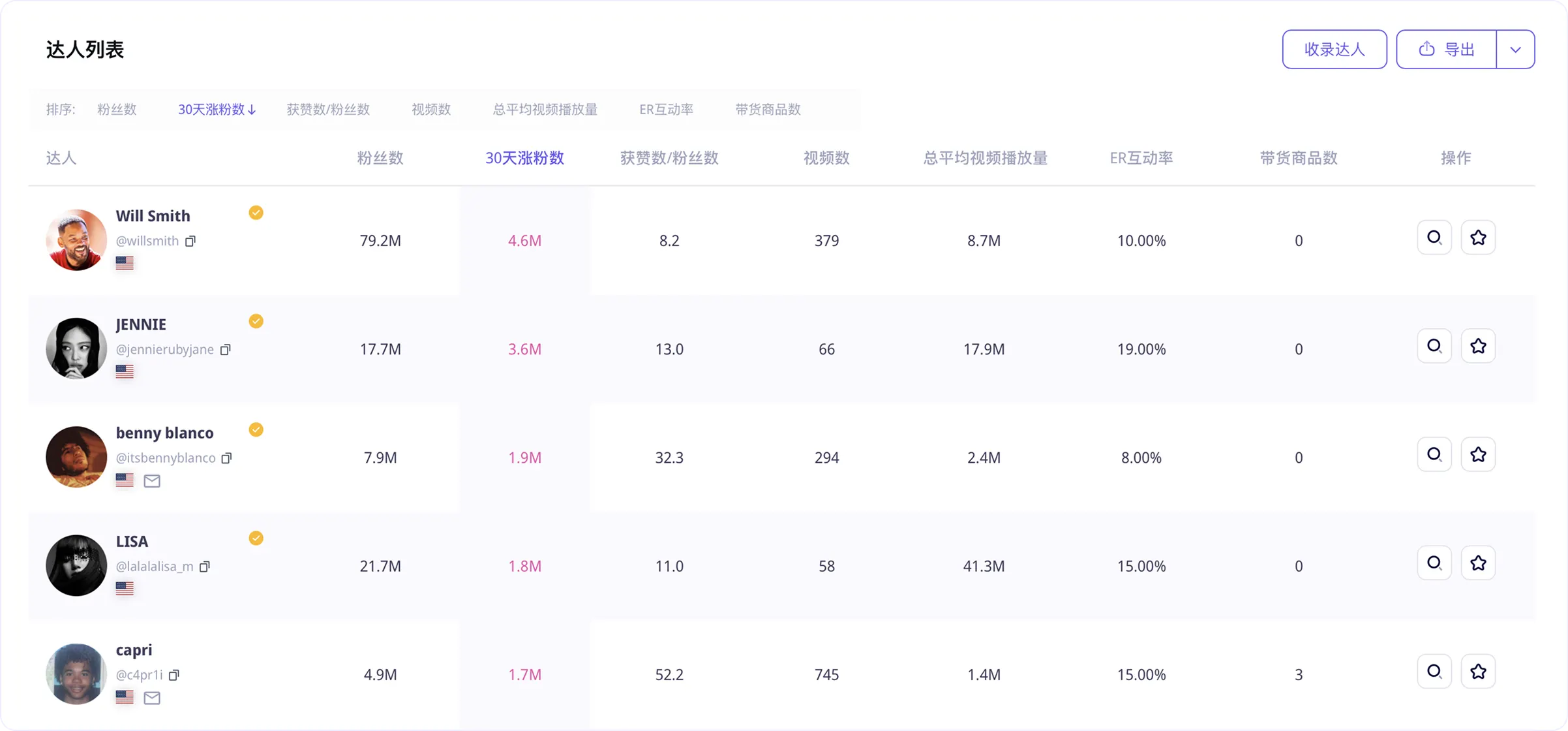1568x731 pixels.
Task: Sort by ER互动率 in sort bar
Action: [666, 110]
